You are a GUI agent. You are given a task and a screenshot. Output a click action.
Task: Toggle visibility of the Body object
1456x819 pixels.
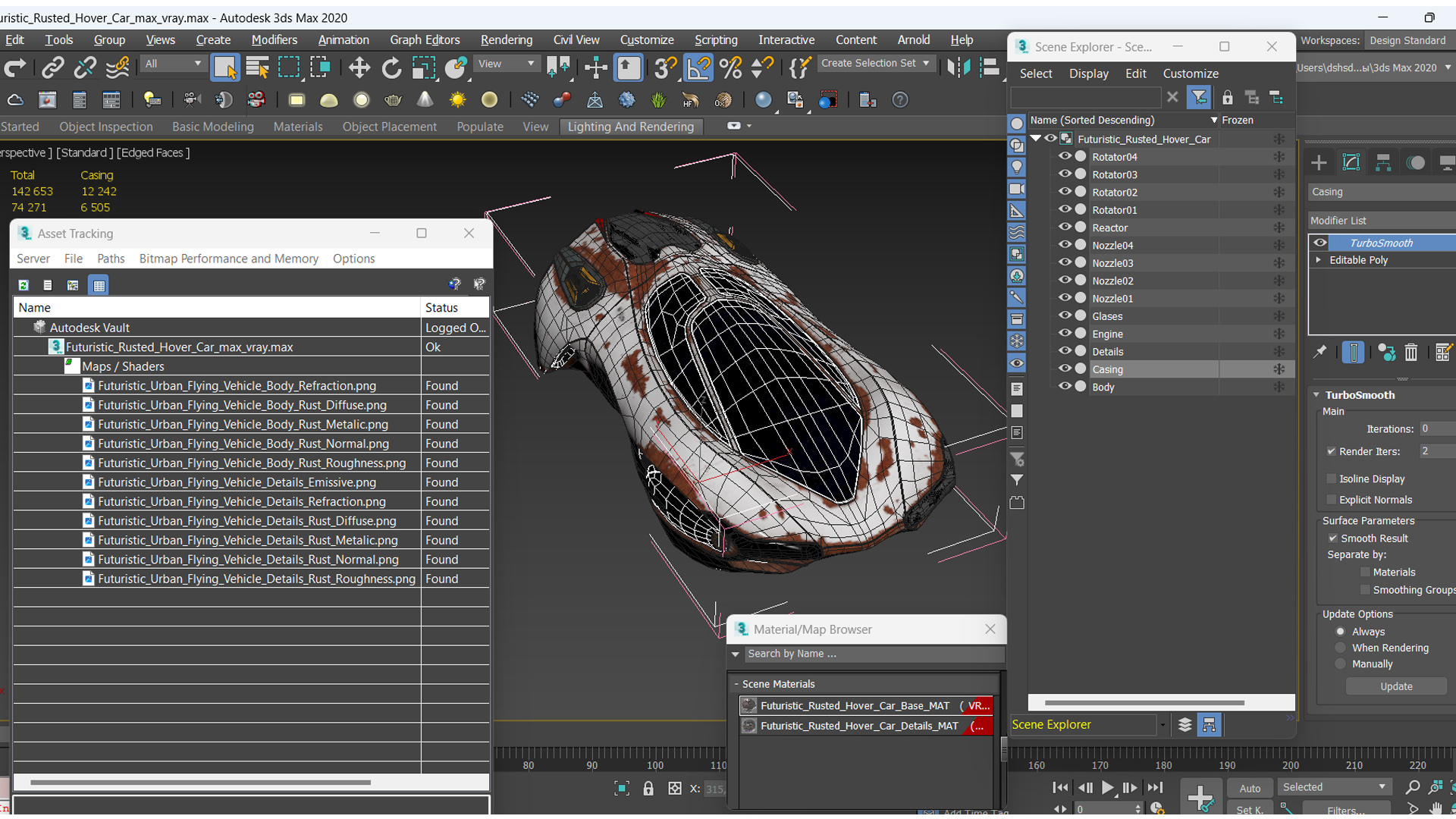click(1065, 387)
